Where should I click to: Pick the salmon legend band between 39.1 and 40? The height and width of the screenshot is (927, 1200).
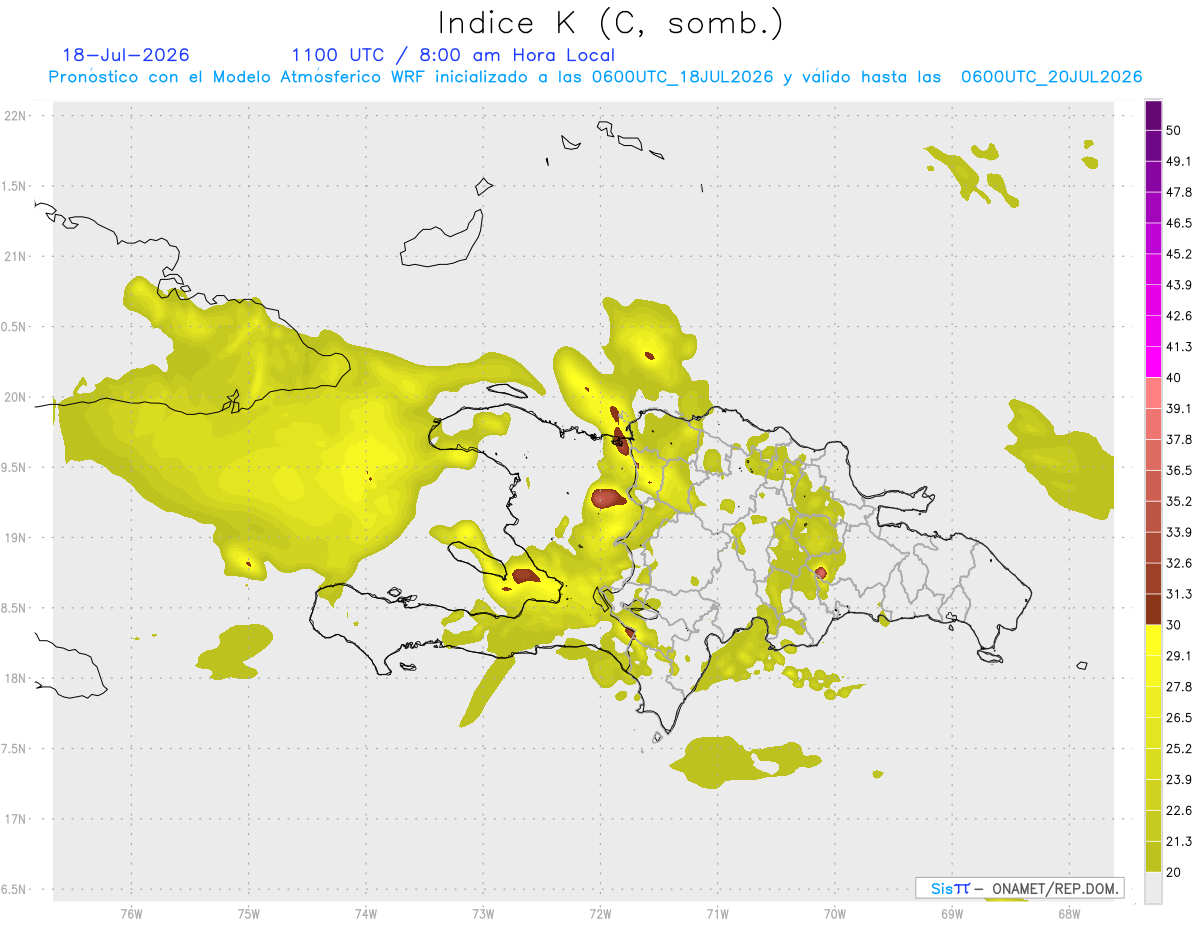pyautogui.click(x=1153, y=393)
